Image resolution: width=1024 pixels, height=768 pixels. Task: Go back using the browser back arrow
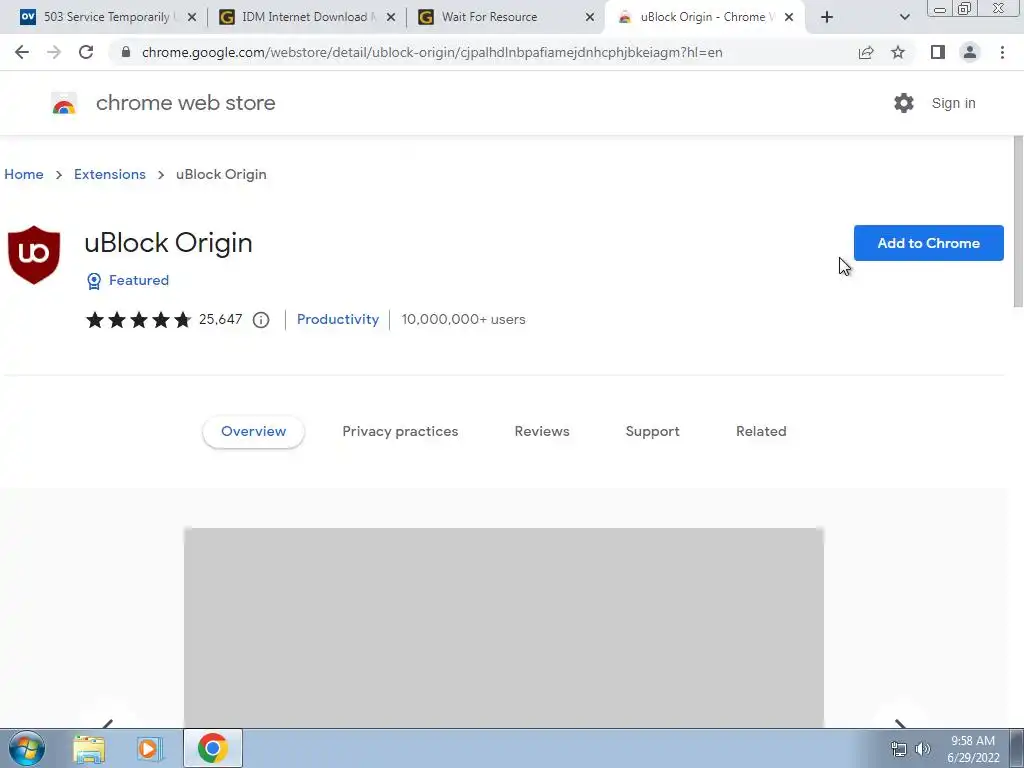pos(22,52)
